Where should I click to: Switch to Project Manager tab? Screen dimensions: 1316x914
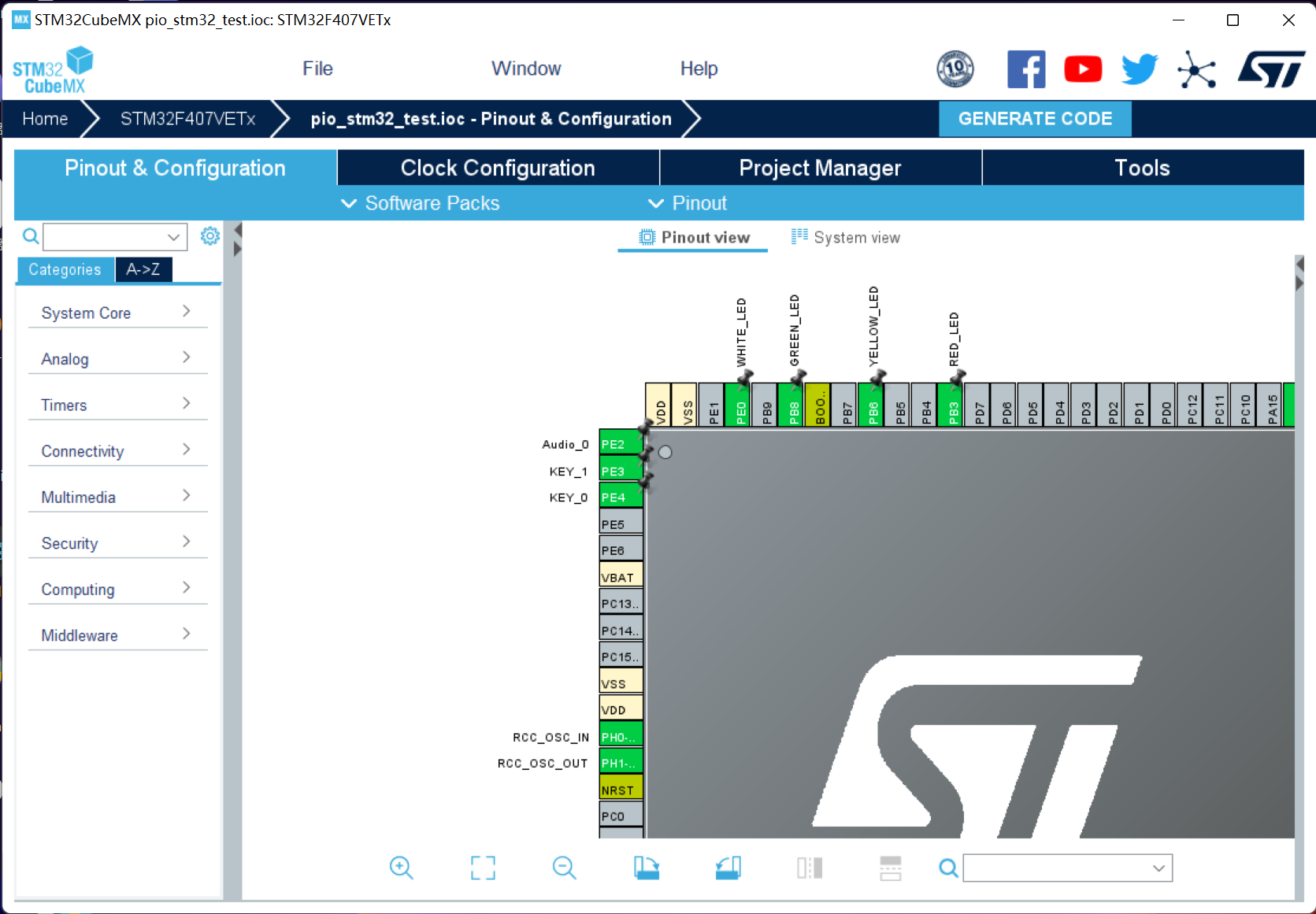coord(820,168)
